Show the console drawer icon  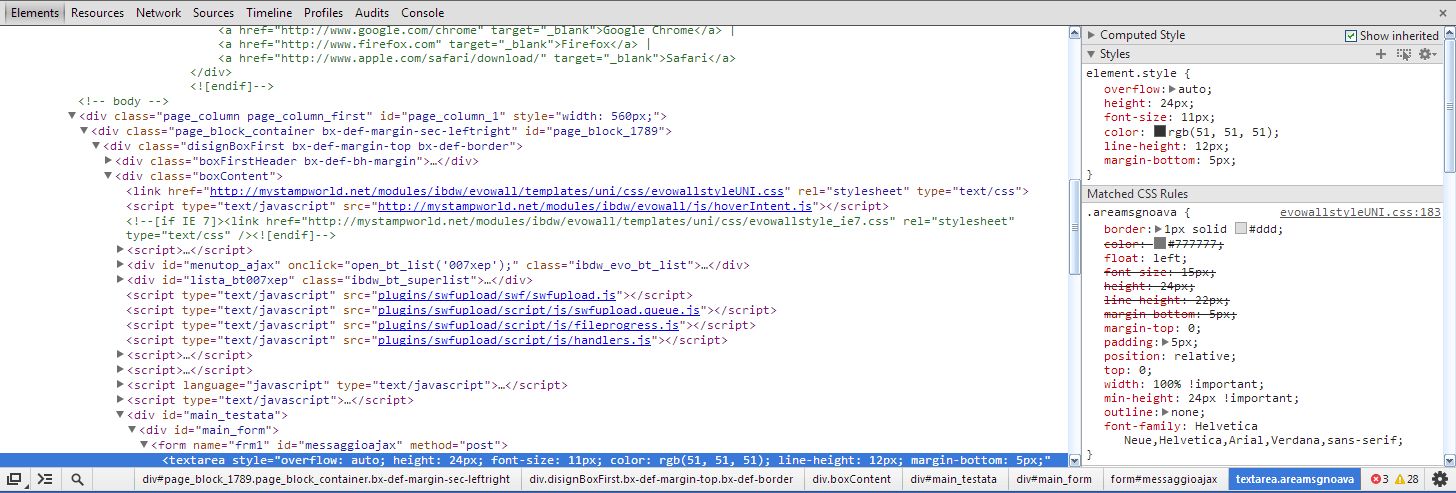point(46,480)
